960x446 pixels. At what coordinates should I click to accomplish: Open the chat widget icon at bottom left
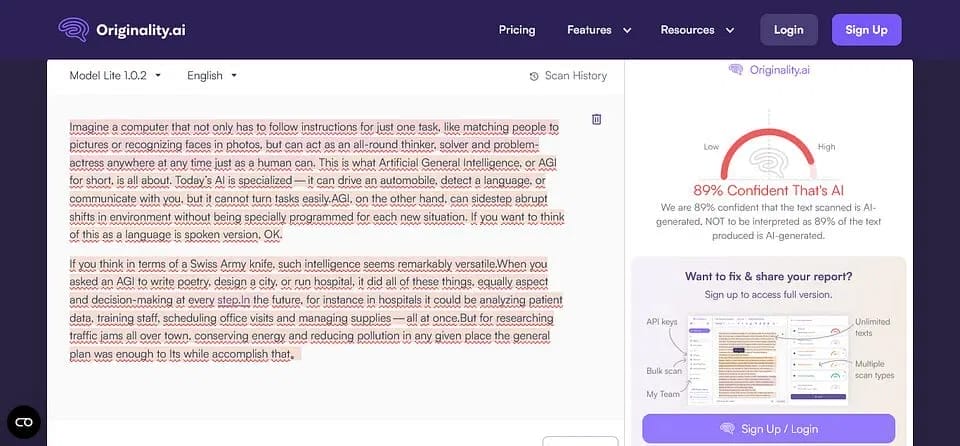point(24,422)
